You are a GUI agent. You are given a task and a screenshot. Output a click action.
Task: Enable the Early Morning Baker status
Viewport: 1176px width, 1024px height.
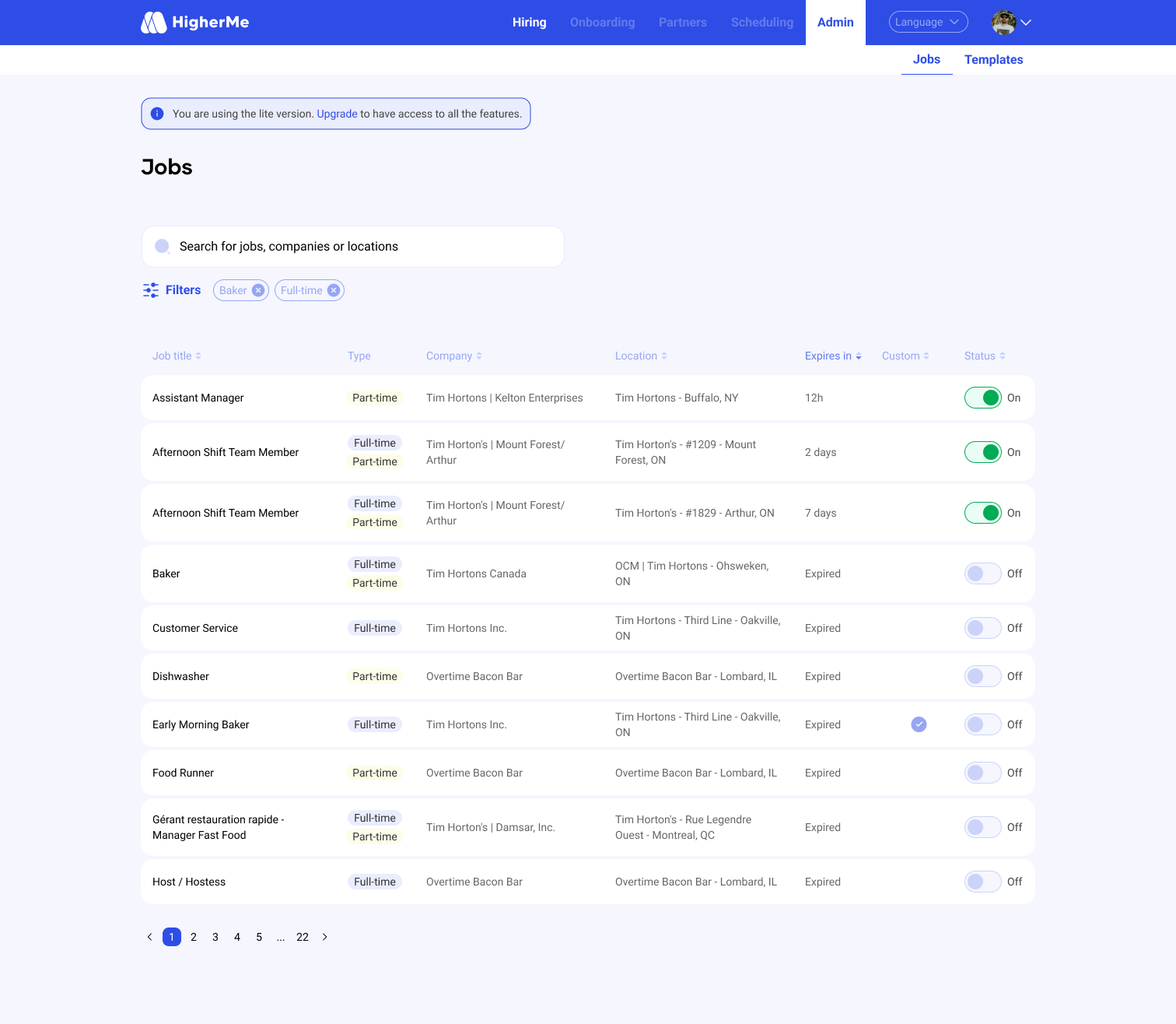[x=983, y=724]
